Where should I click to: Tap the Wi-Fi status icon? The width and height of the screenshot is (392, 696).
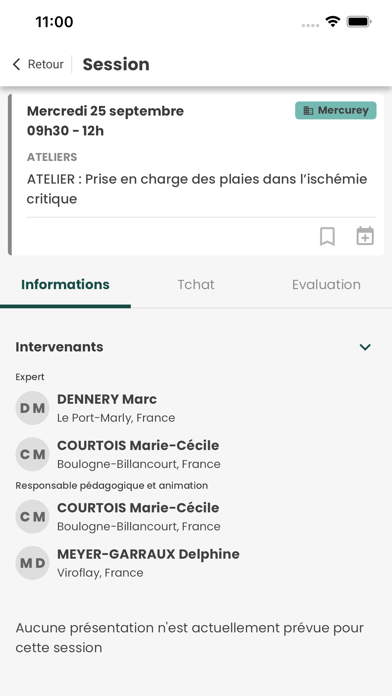coord(333,21)
